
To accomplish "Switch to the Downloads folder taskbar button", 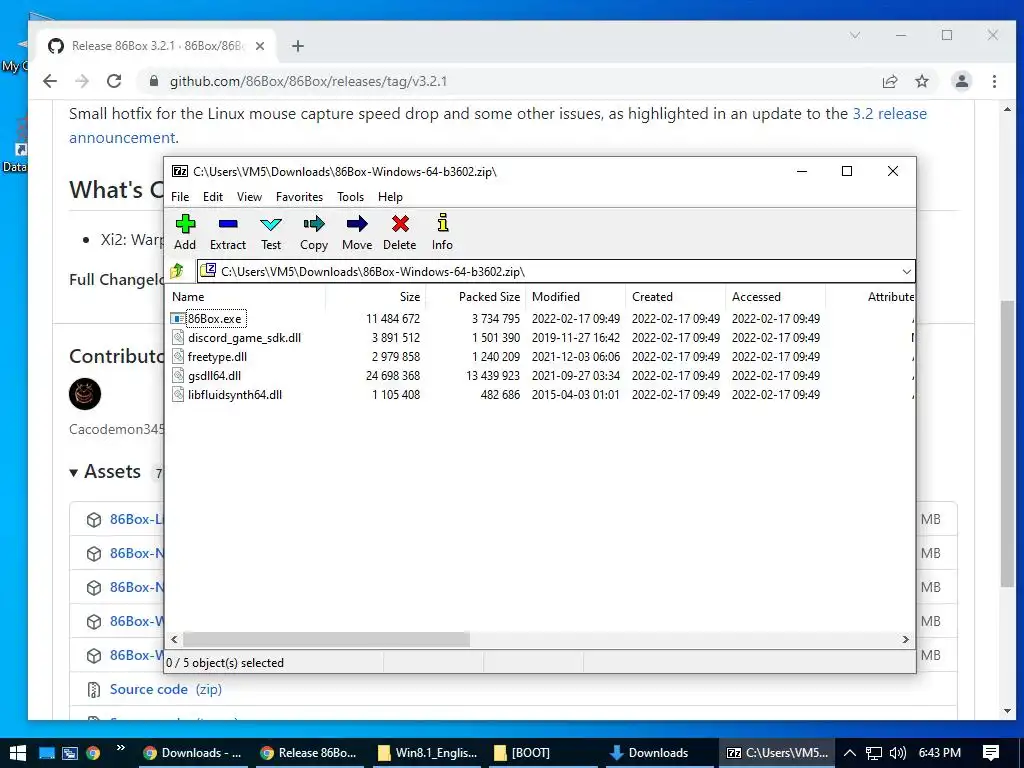I will [x=660, y=753].
